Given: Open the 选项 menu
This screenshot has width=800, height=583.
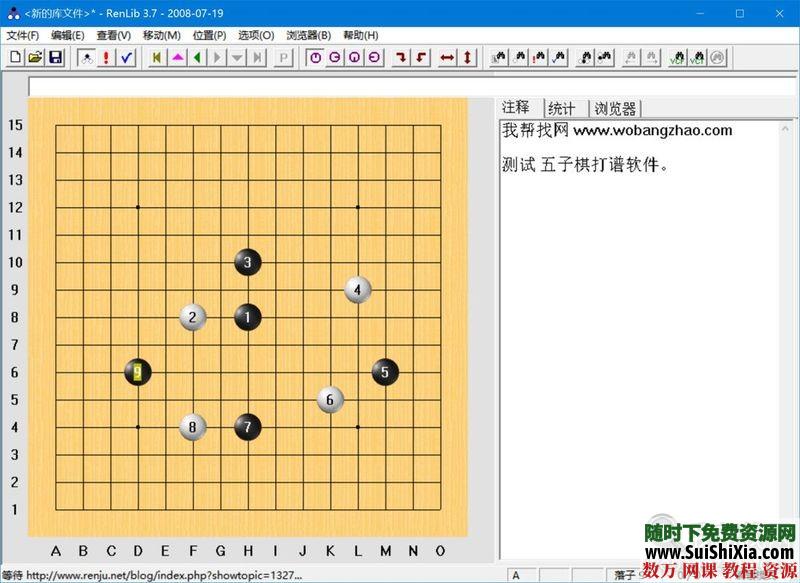Looking at the screenshot, I should tap(258, 35).
